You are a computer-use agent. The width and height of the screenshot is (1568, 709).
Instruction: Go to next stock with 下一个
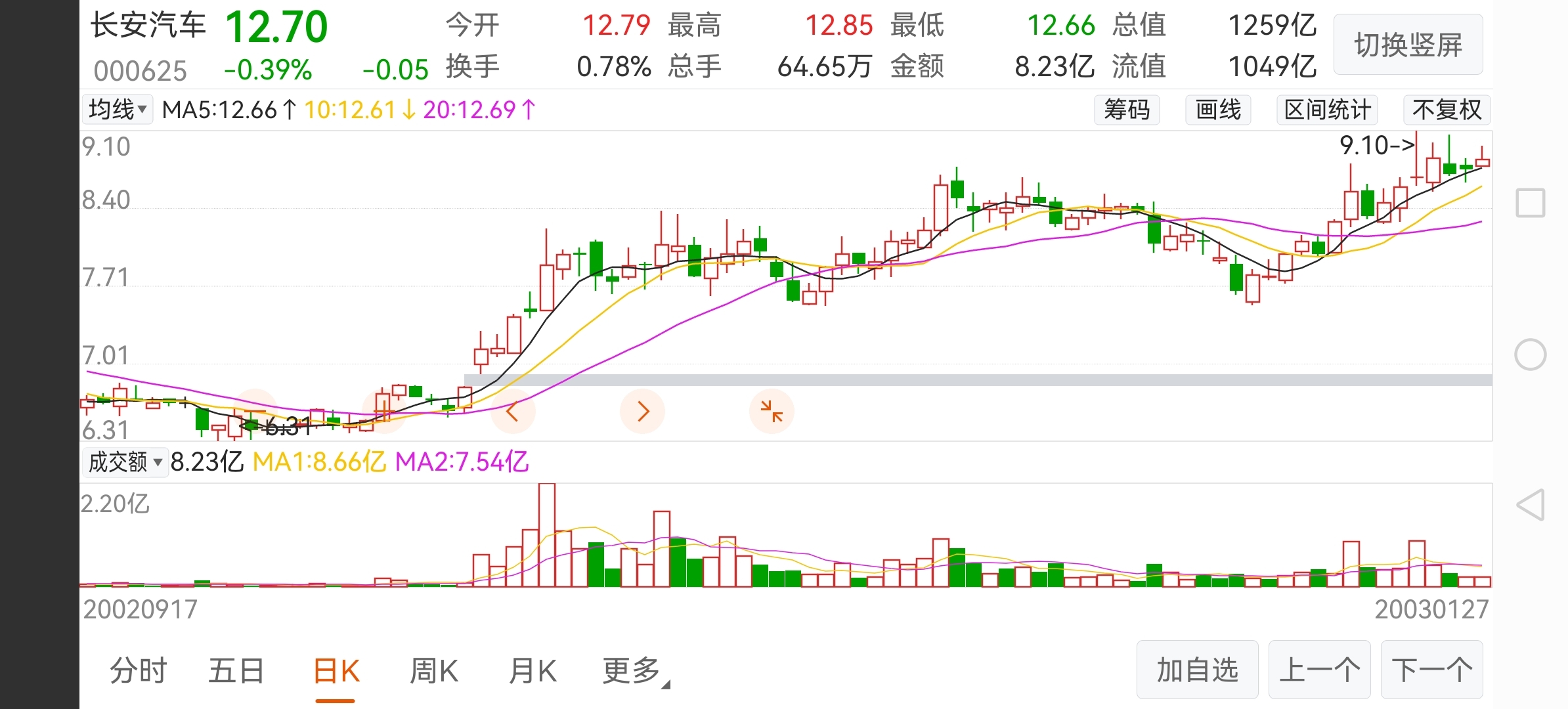point(1432,670)
